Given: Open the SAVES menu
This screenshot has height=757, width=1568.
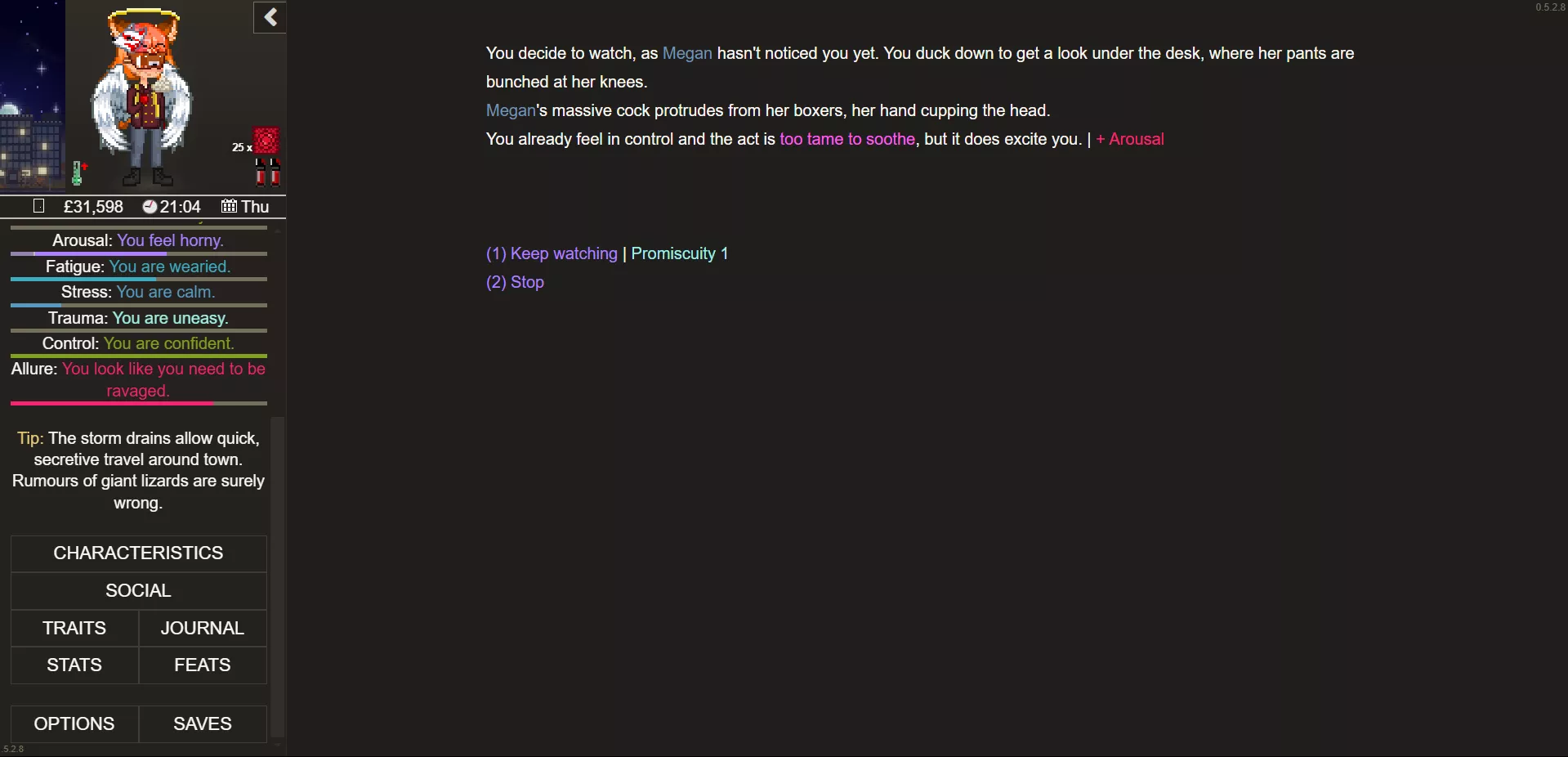Looking at the screenshot, I should (202, 724).
